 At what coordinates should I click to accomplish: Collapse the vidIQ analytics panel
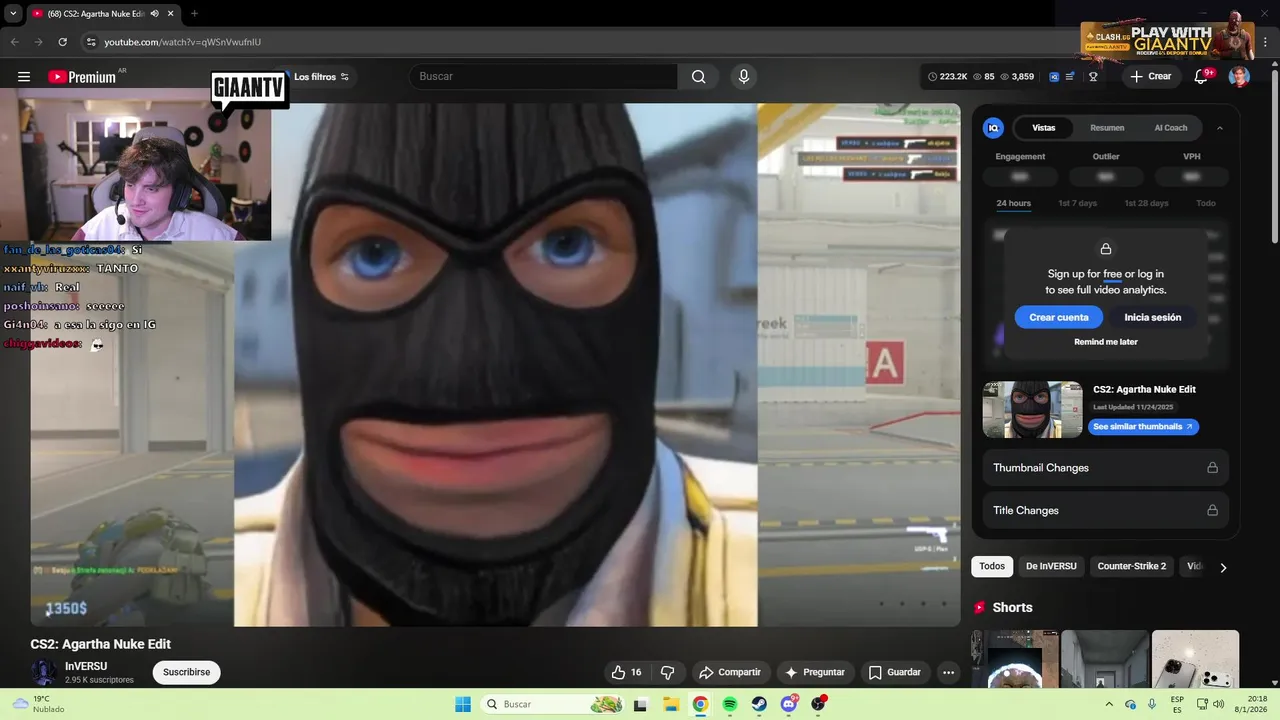click(1220, 128)
